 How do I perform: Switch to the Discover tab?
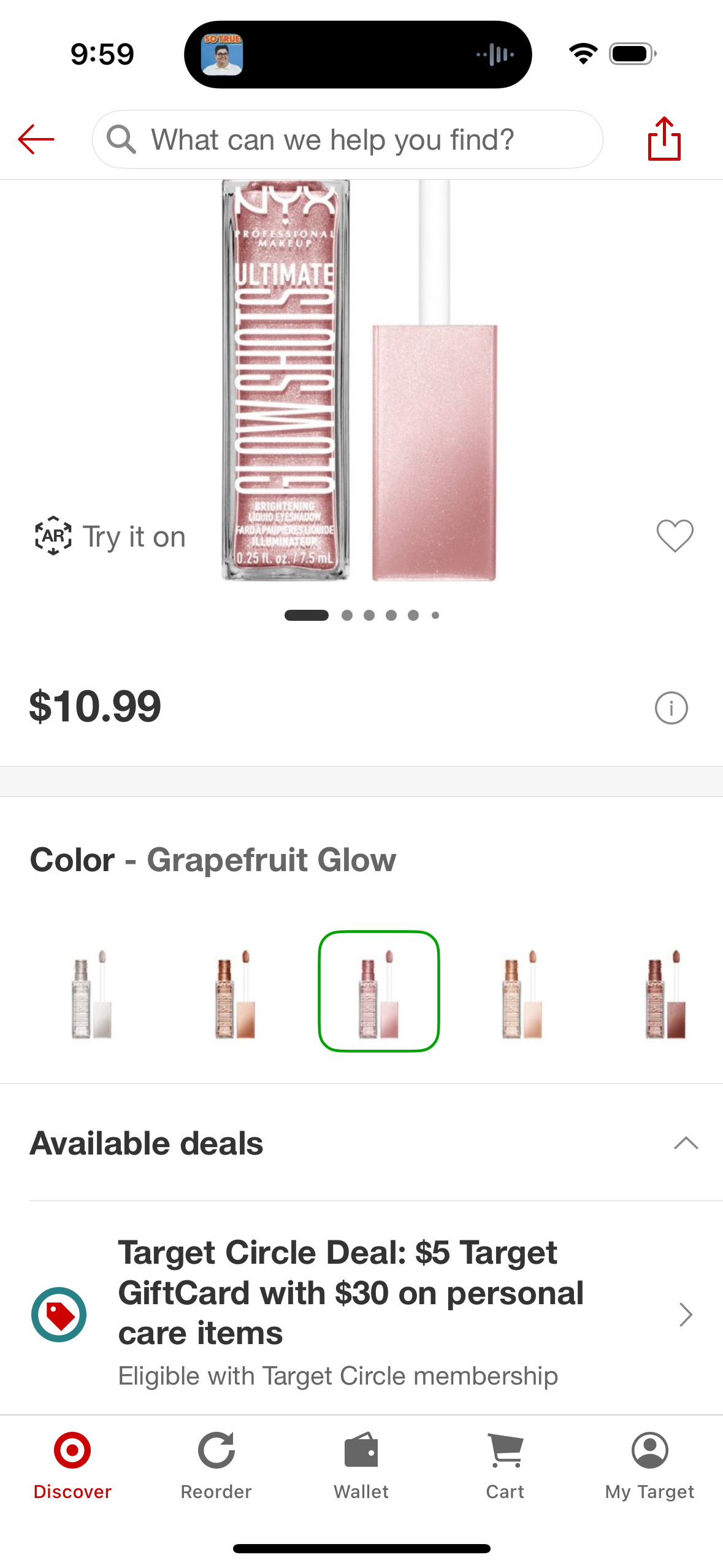click(x=72, y=1465)
